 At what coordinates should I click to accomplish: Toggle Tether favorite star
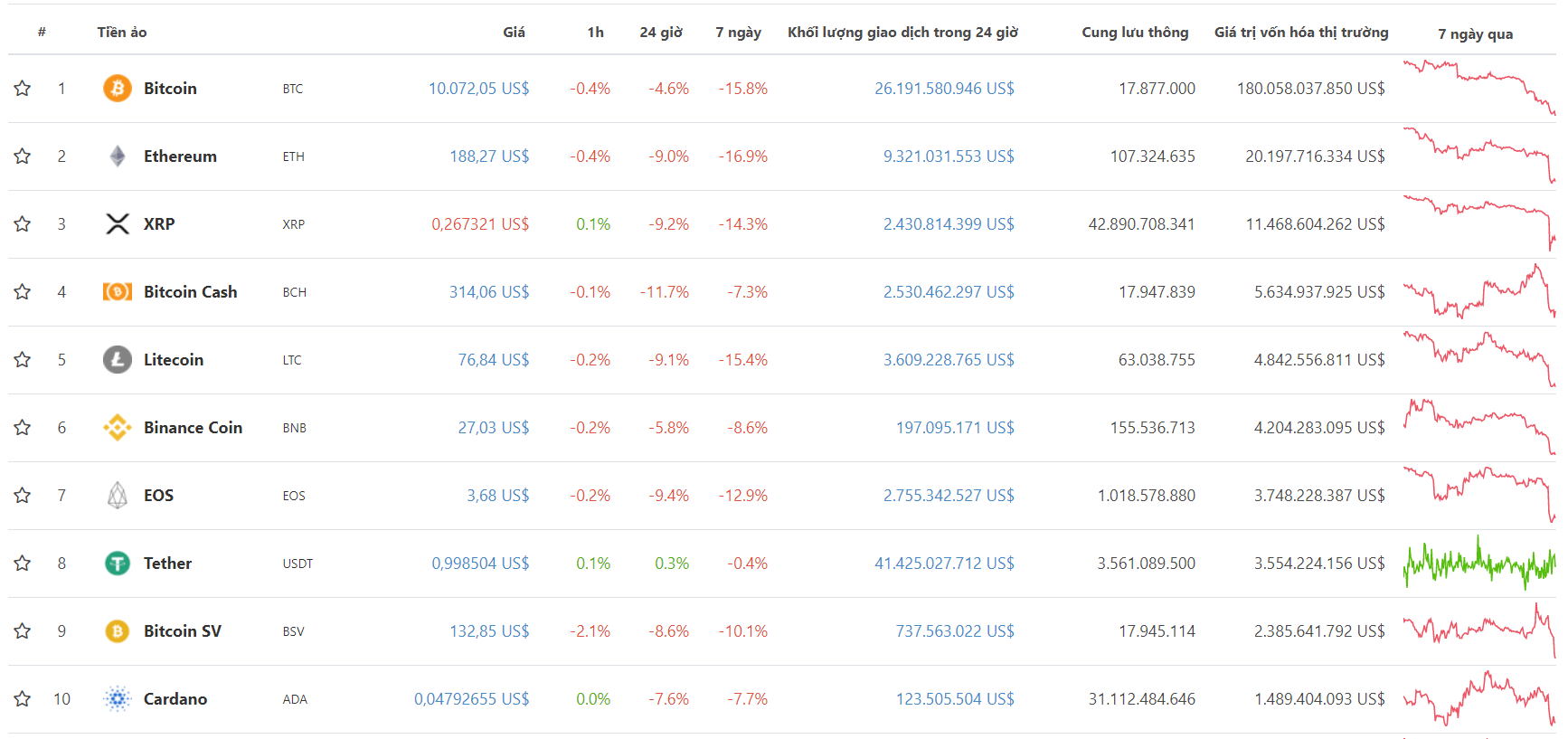pos(23,563)
